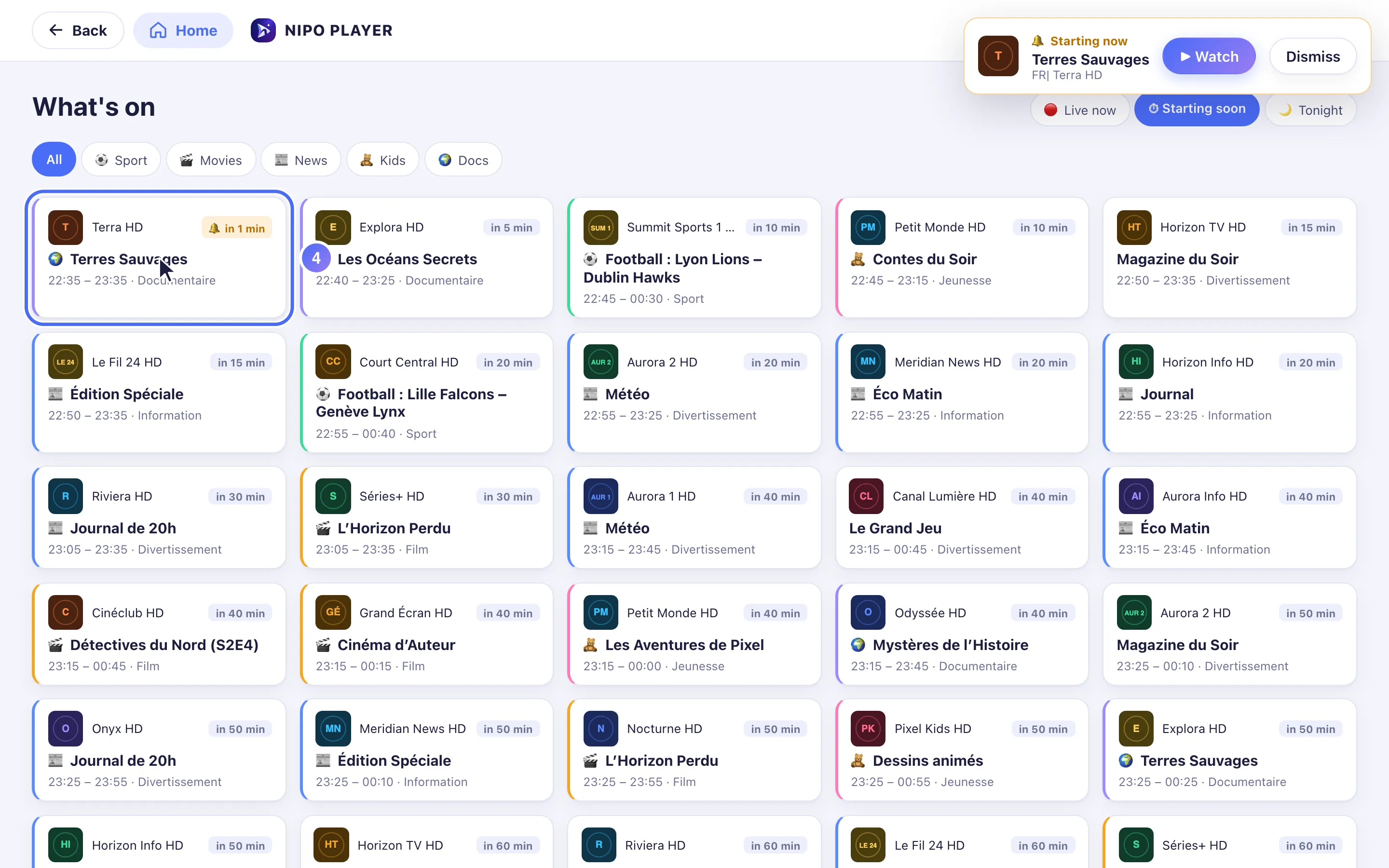Filter listings by Kids
This screenshot has width=1389, height=868.
click(383, 160)
